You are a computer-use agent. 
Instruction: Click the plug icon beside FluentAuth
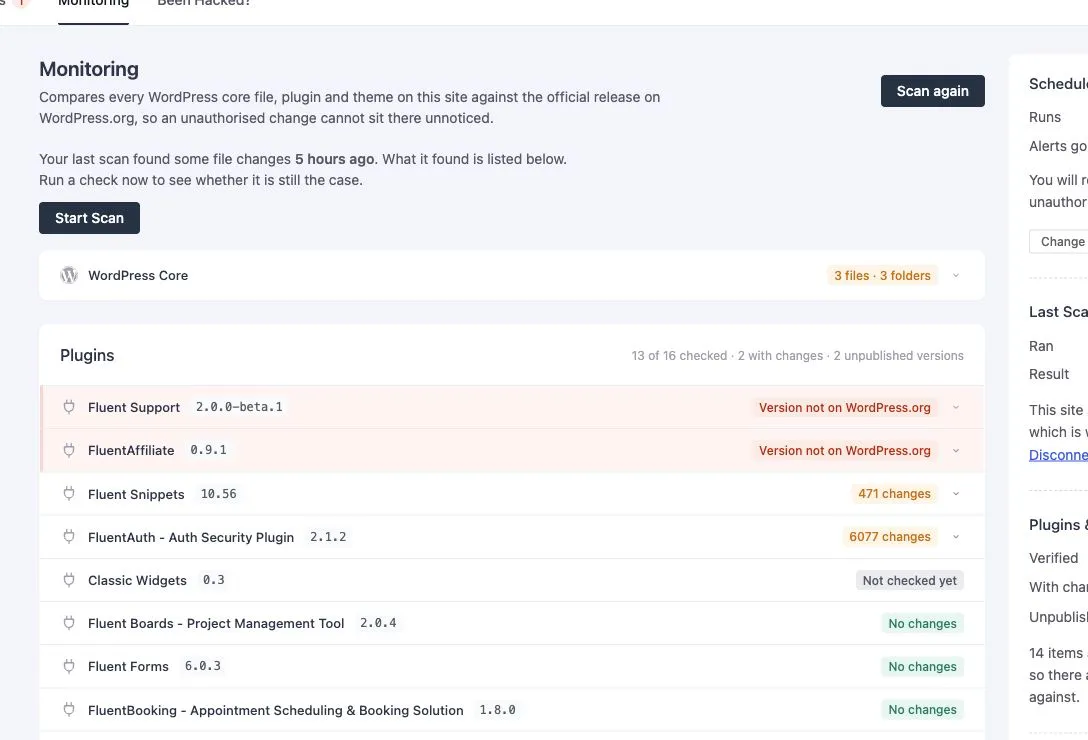(69, 537)
